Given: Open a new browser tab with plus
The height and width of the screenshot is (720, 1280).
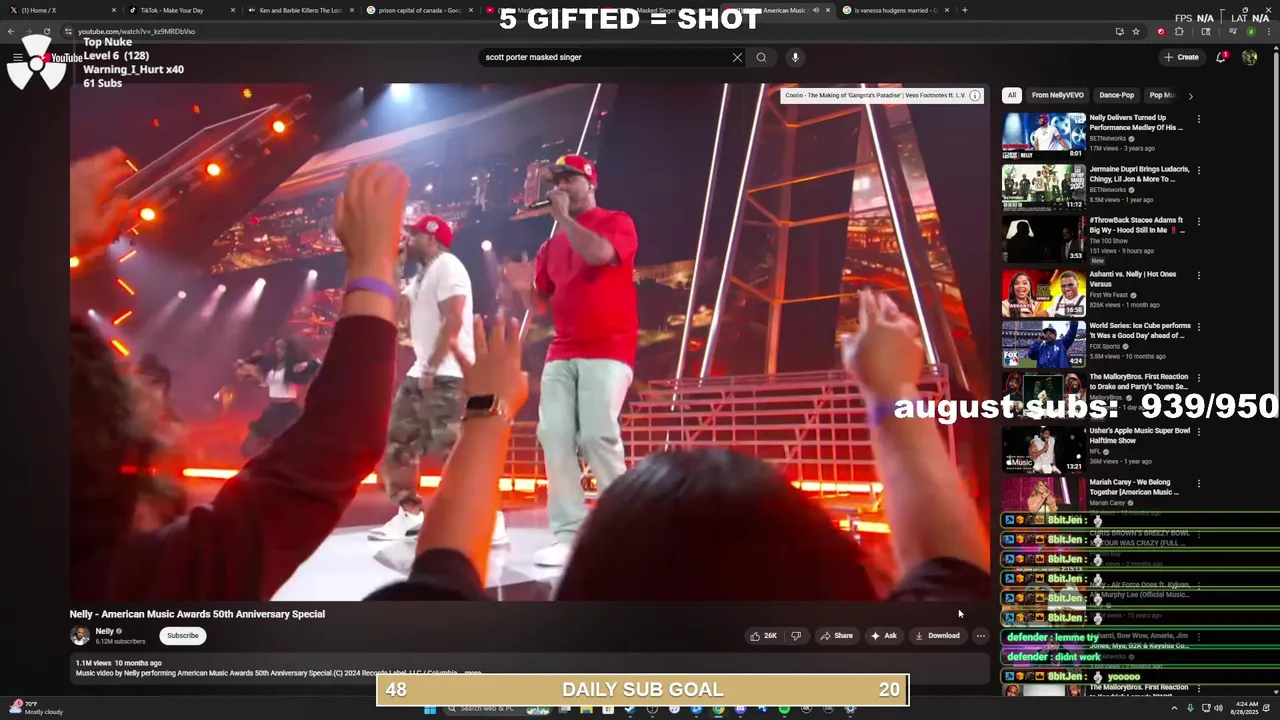Looking at the screenshot, I should [x=964, y=10].
